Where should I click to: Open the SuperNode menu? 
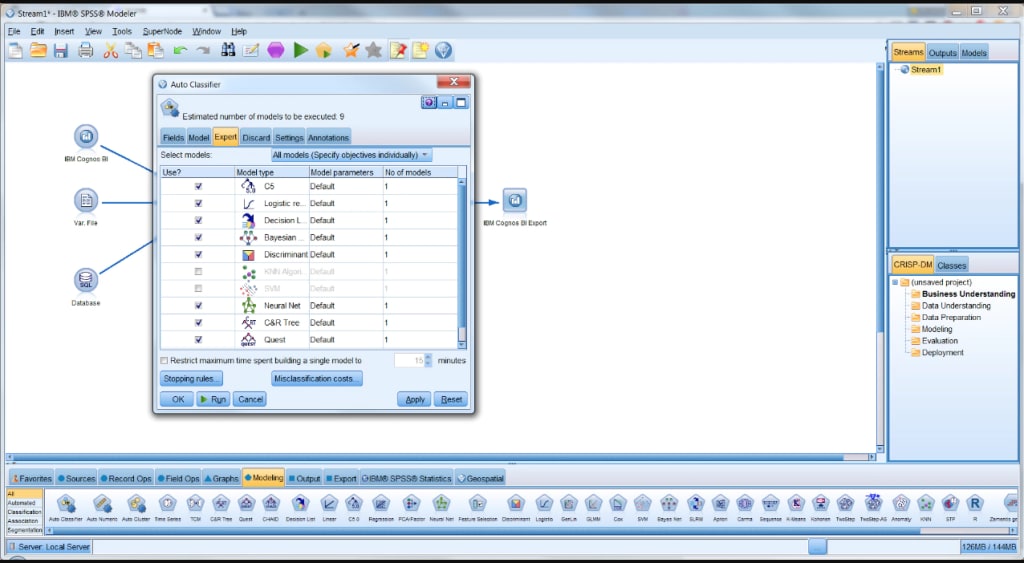[163, 31]
